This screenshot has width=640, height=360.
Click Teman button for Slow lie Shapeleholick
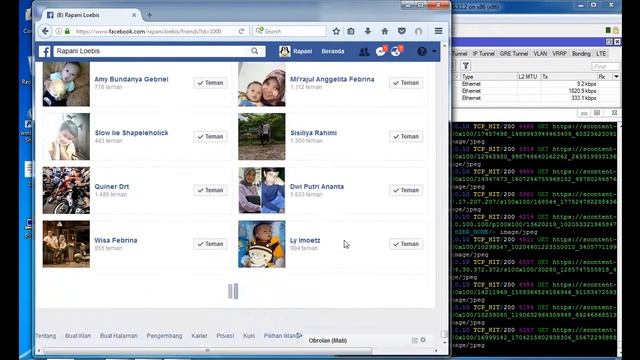point(210,136)
